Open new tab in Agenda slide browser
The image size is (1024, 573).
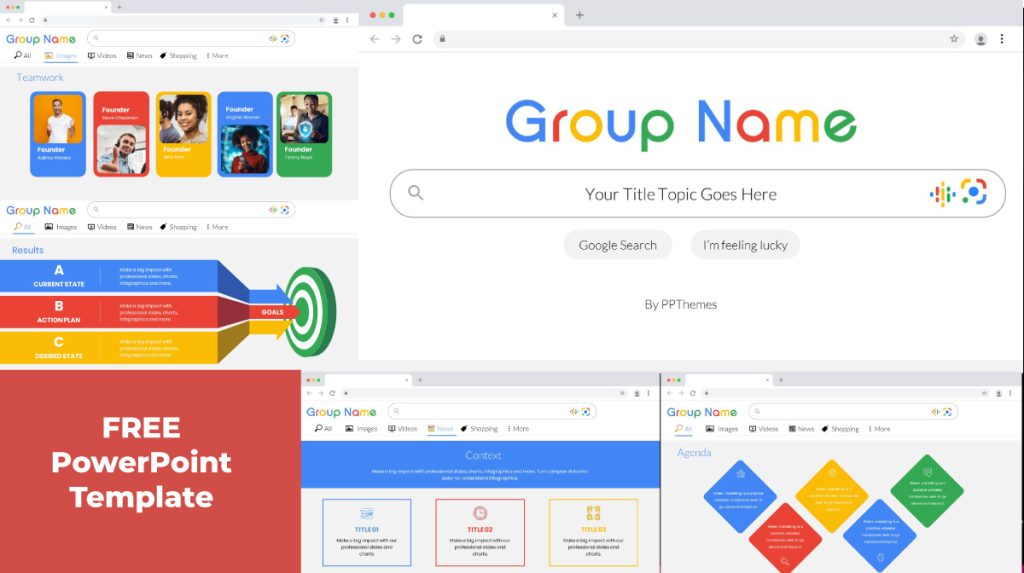click(x=780, y=380)
